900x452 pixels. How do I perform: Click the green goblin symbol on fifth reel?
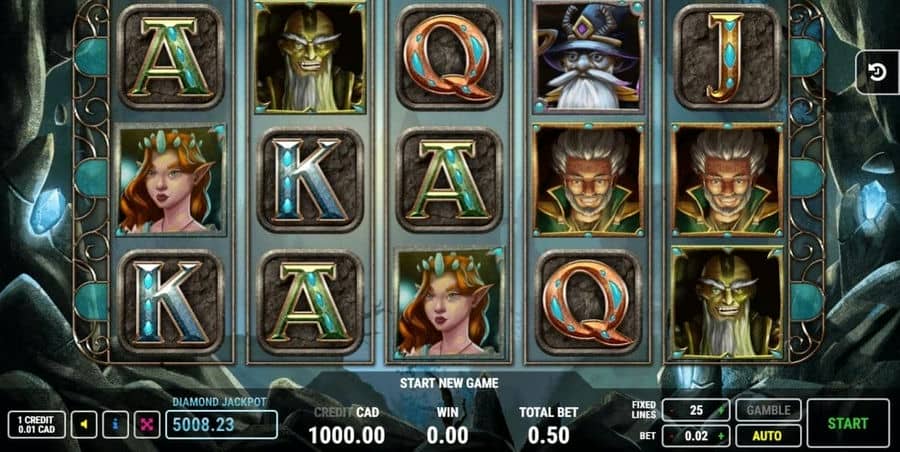tap(727, 304)
